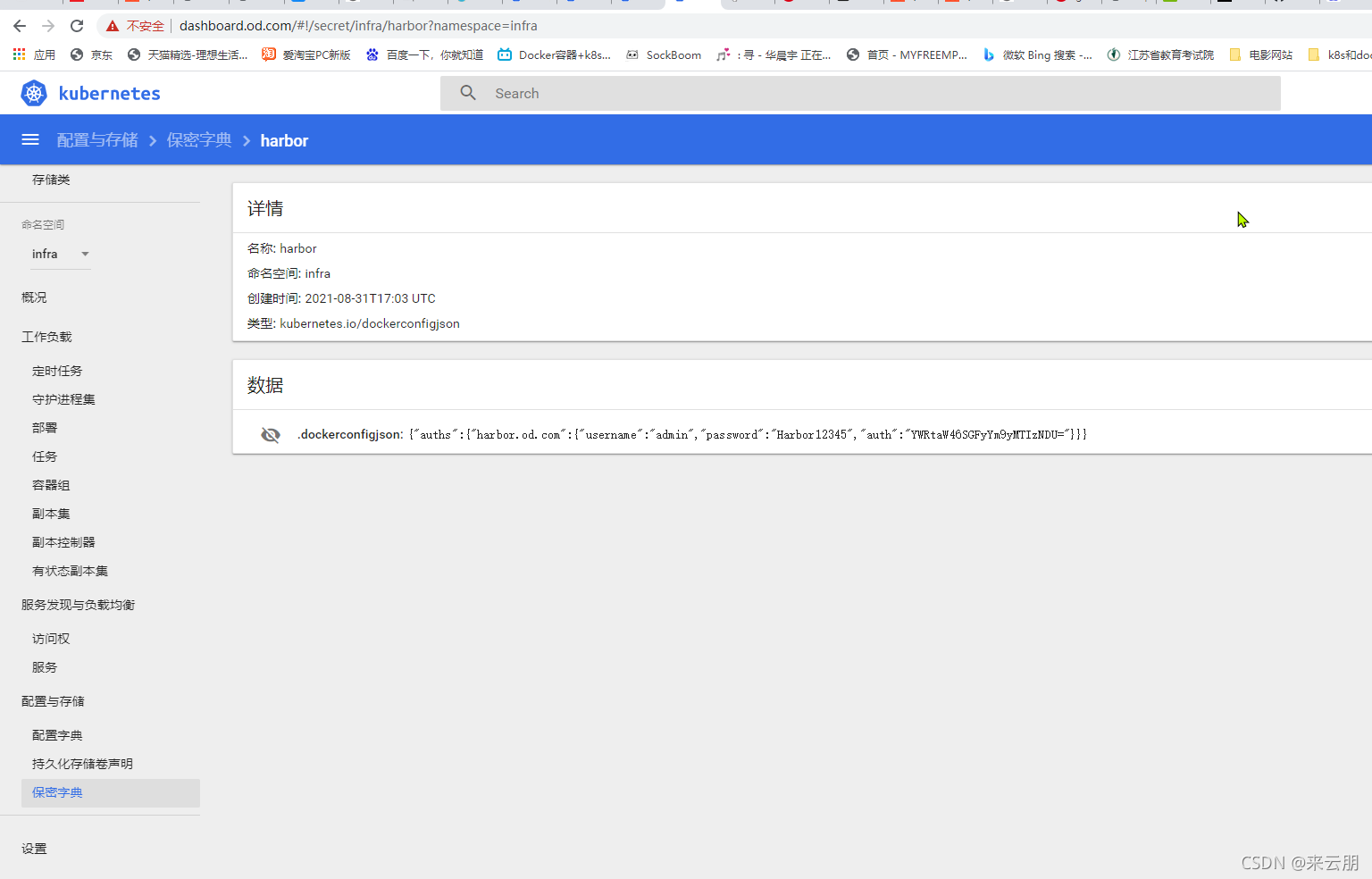Navigate to 保密字典 via the breadcrumb
Image resolution: width=1372 pixels, height=879 pixels.
point(198,139)
